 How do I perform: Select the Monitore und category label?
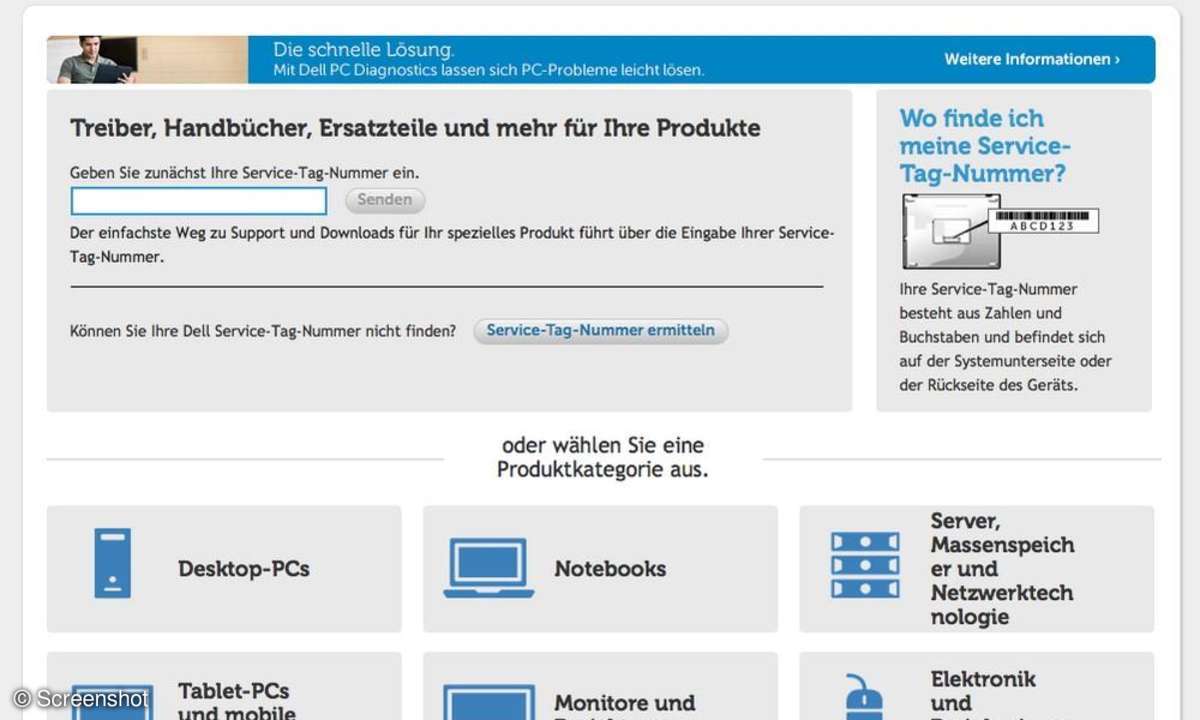[625, 706]
